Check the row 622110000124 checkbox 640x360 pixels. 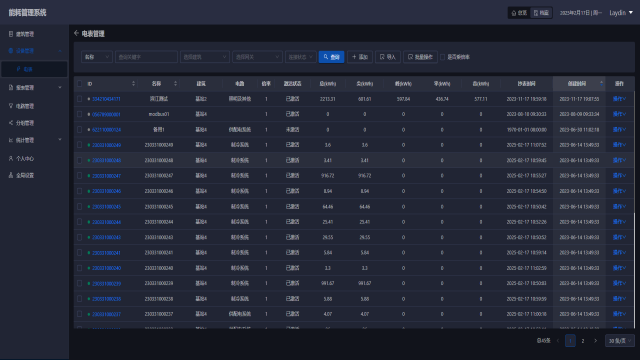click(x=80, y=129)
